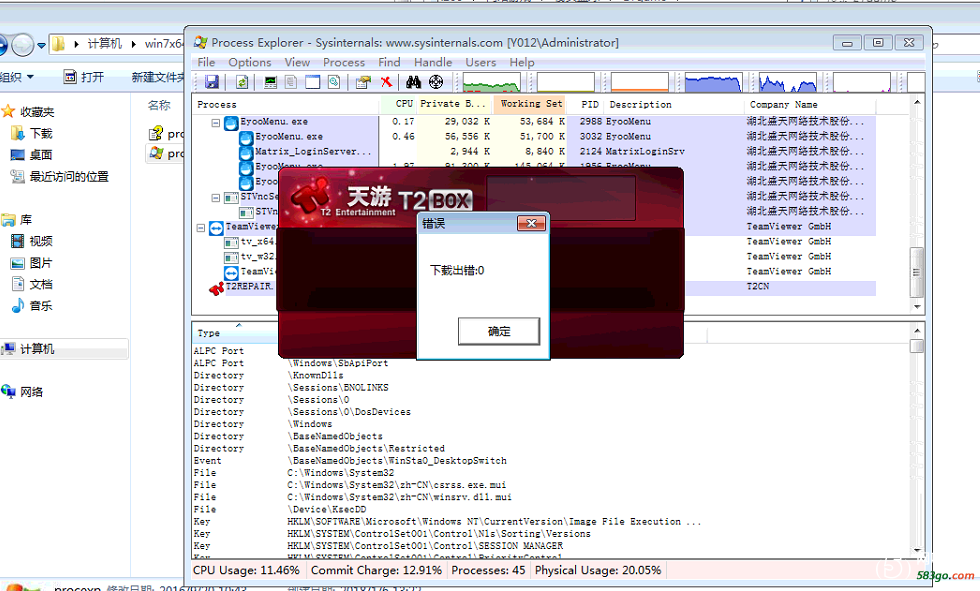Collapse the TeamViewer process tree node
The image size is (980, 591).
pyautogui.click(x=201, y=227)
